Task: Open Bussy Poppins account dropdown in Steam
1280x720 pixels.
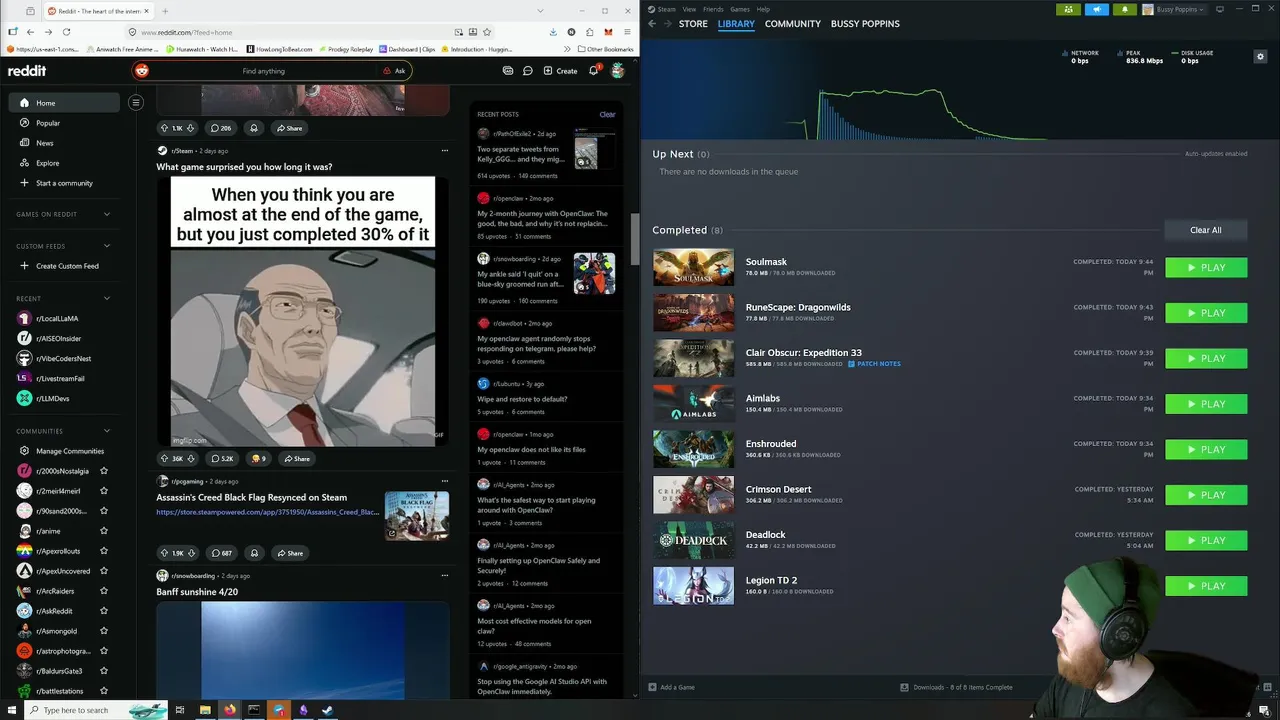Action: 1174,9
